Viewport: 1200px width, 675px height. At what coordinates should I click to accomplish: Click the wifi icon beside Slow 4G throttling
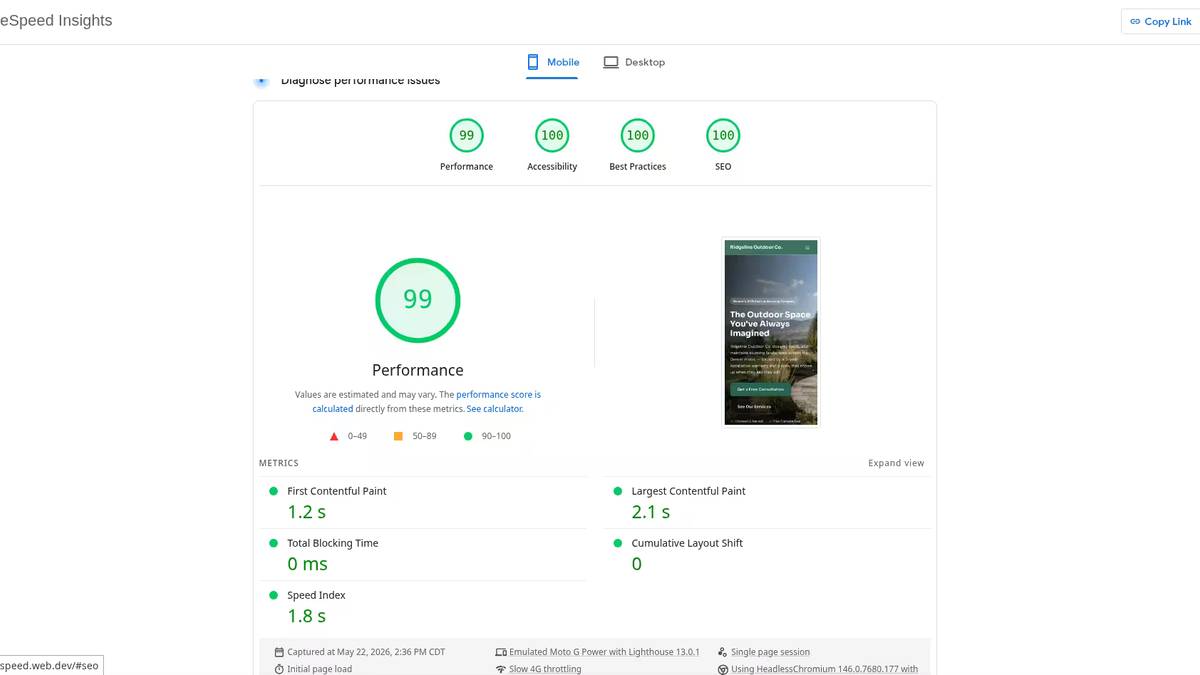(501, 669)
